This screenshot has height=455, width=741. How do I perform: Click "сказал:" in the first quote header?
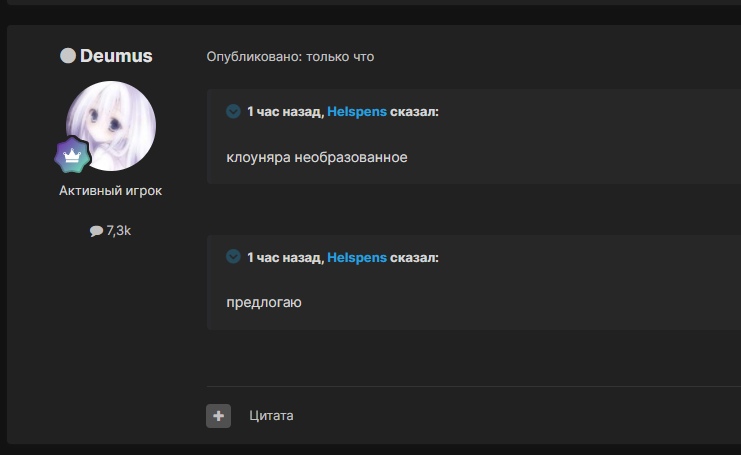click(x=415, y=112)
